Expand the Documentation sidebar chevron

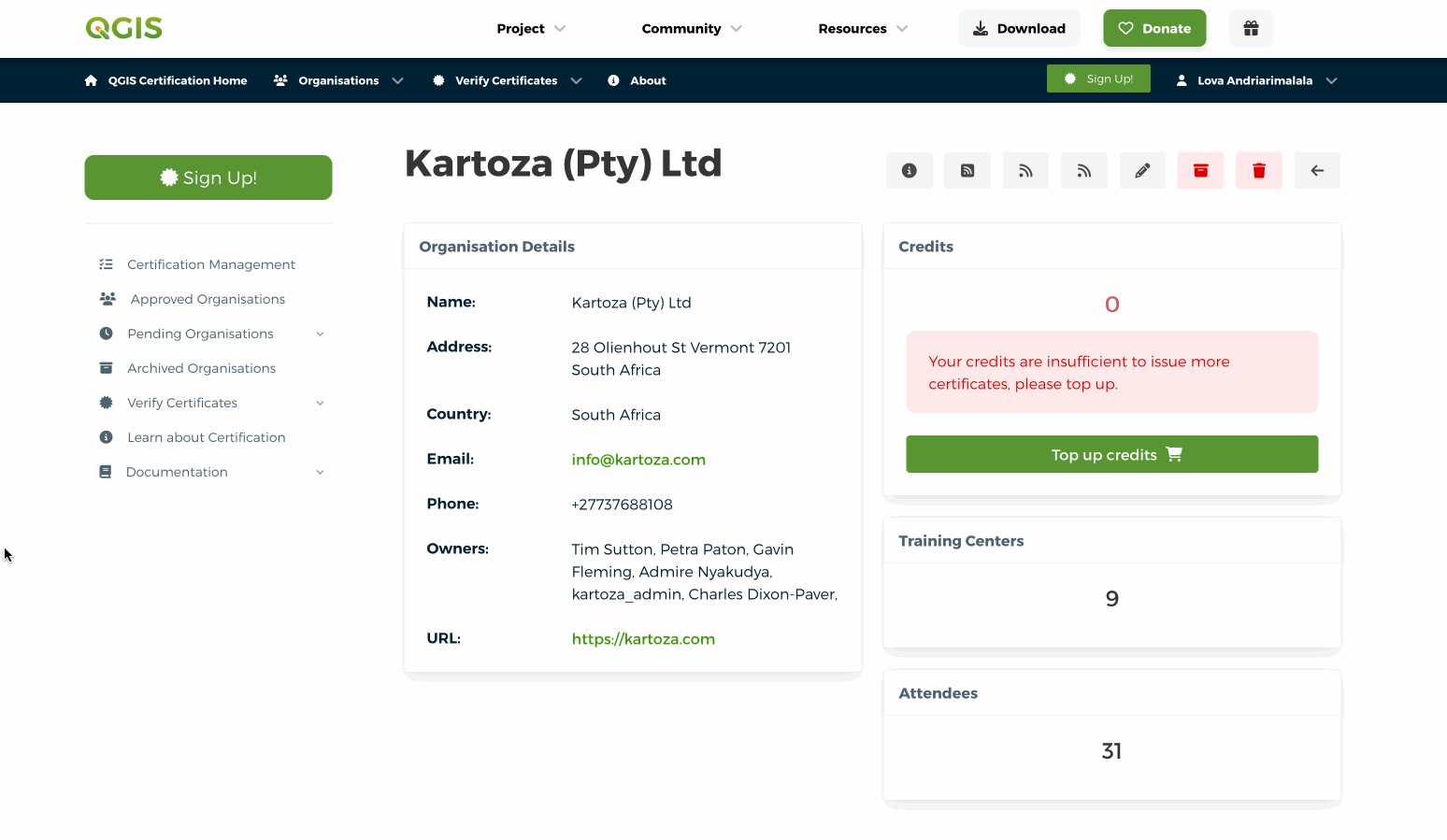coord(320,472)
